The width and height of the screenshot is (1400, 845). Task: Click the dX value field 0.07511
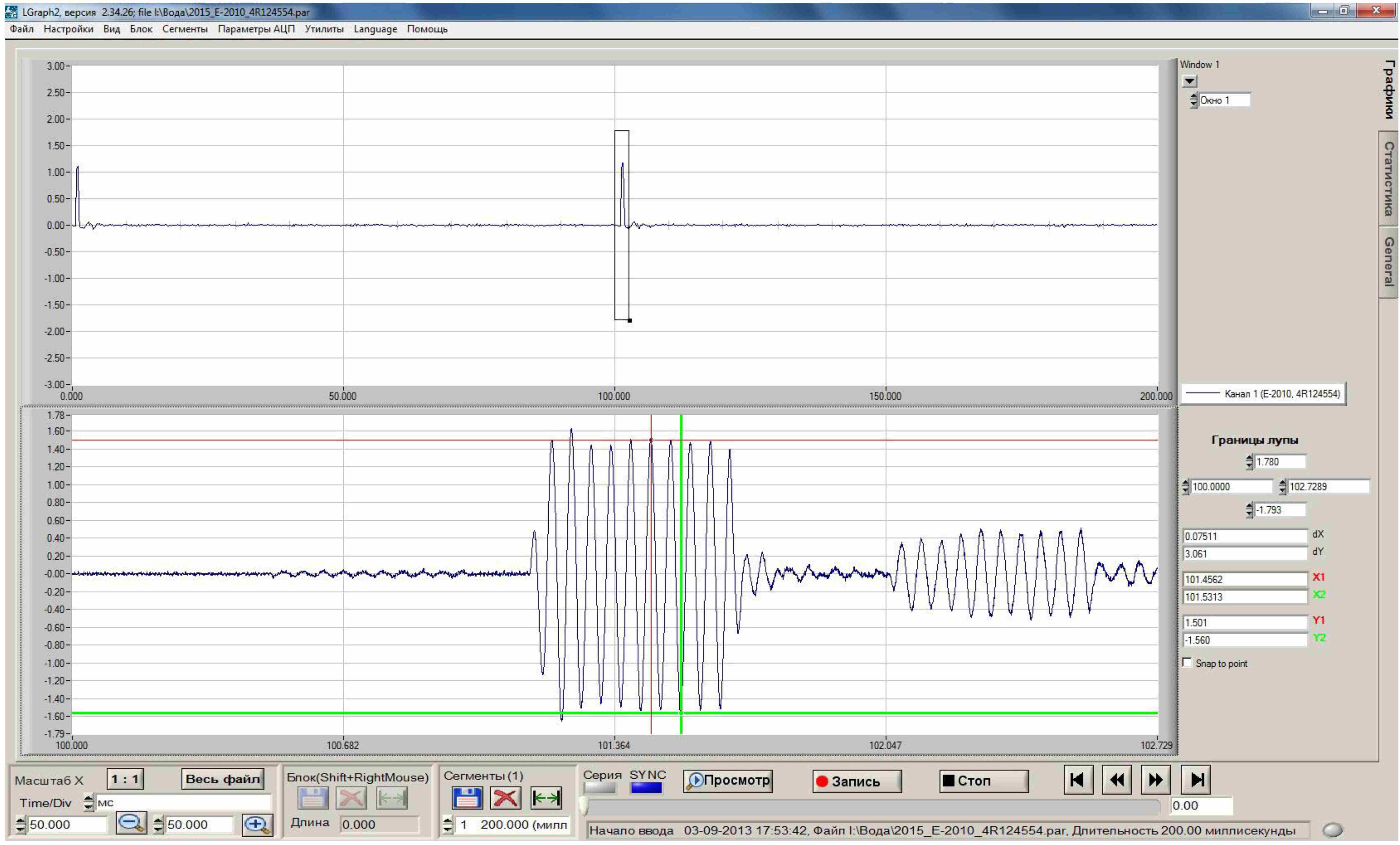[x=1245, y=536]
